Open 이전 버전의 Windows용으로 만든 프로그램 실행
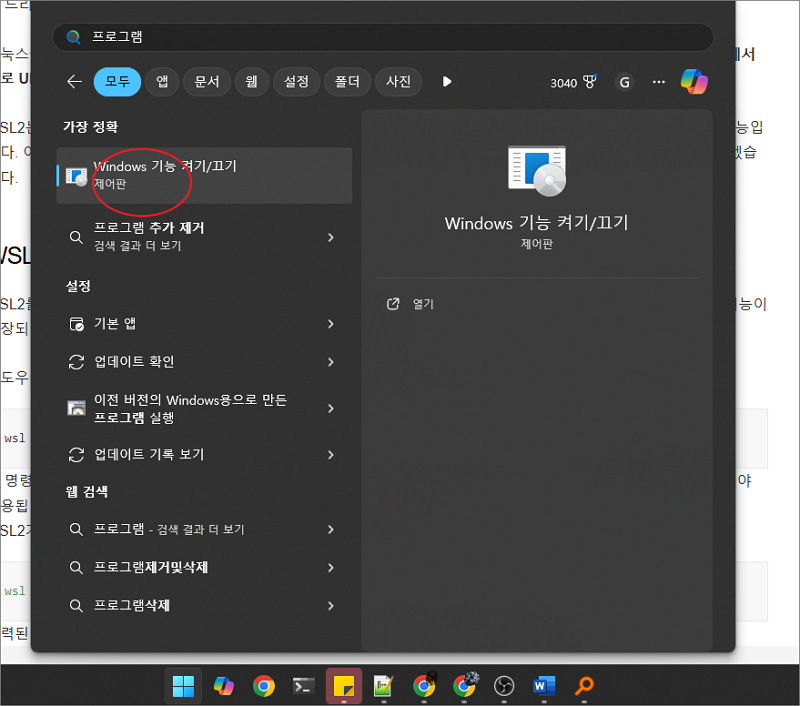 coord(204,409)
